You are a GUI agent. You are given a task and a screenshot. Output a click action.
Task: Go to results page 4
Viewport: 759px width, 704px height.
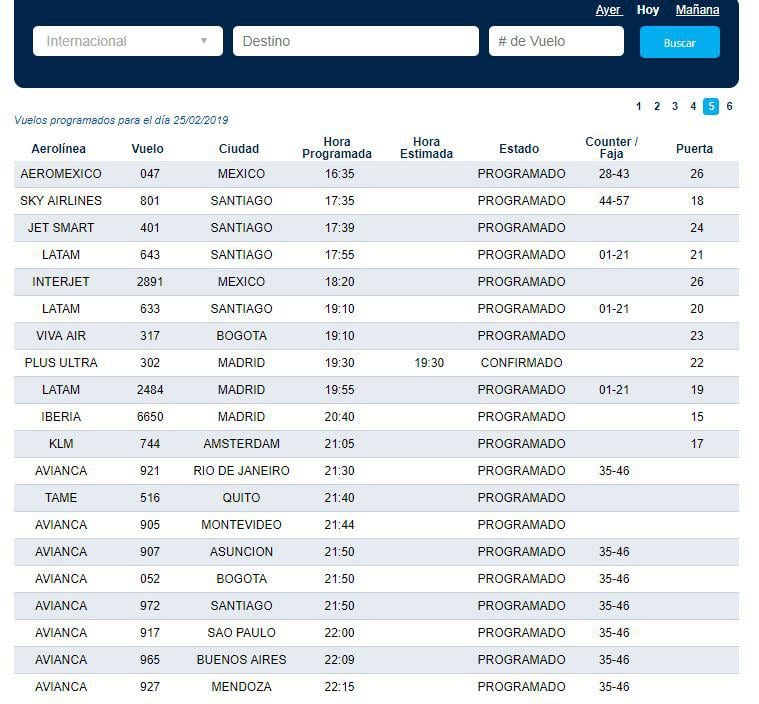pyautogui.click(x=693, y=106)
